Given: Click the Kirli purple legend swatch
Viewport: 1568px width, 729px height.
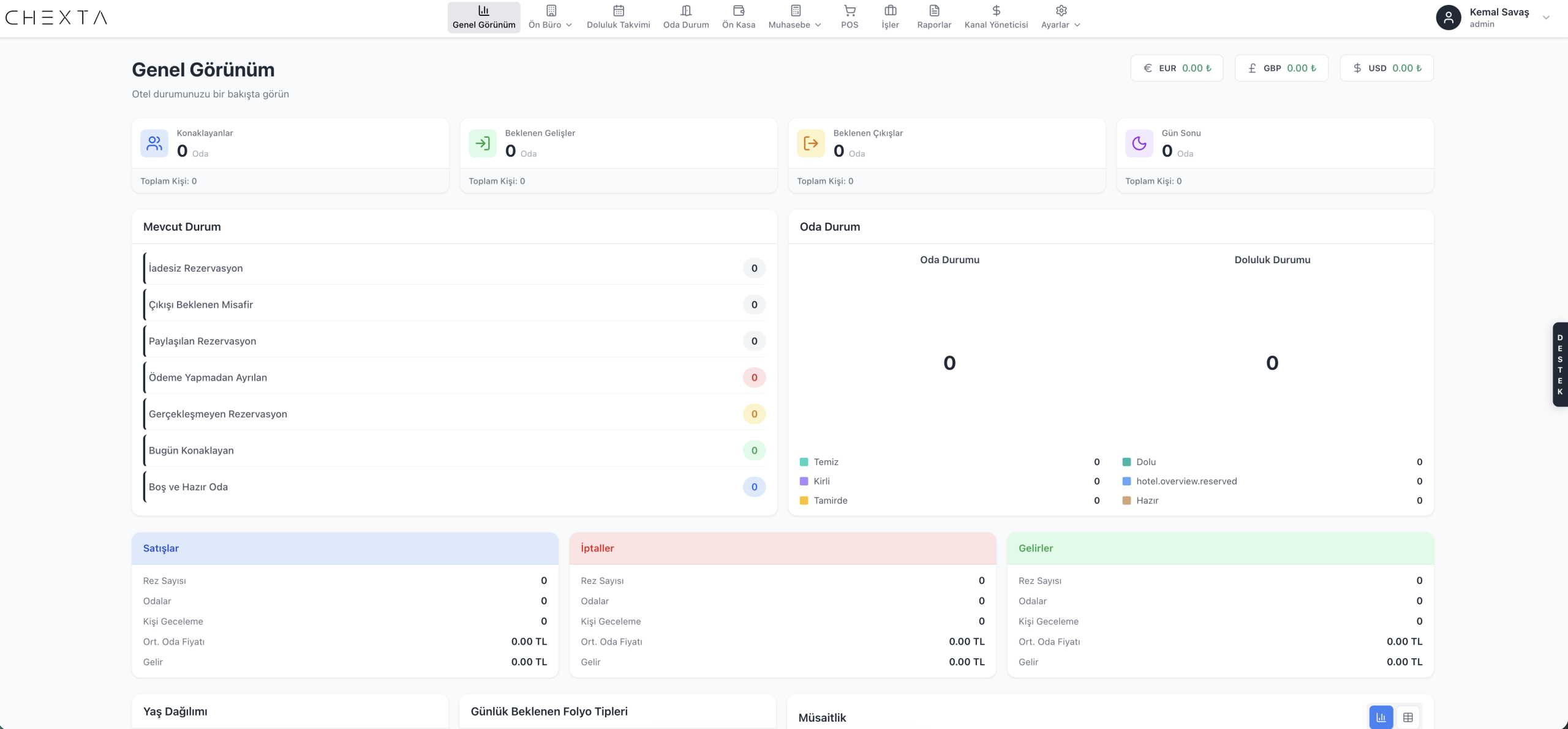Looking at the screenshot, I should pos(804,482).
